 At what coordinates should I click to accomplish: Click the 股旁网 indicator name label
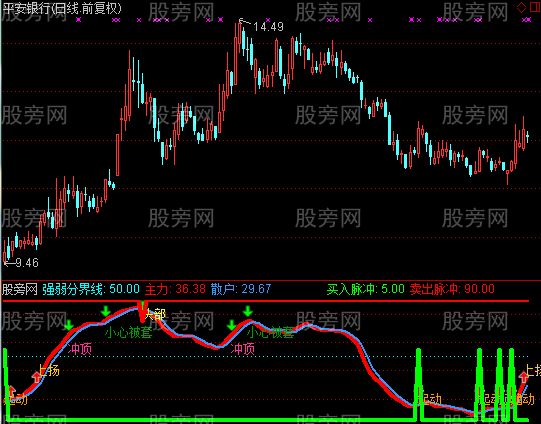[19, 289]
